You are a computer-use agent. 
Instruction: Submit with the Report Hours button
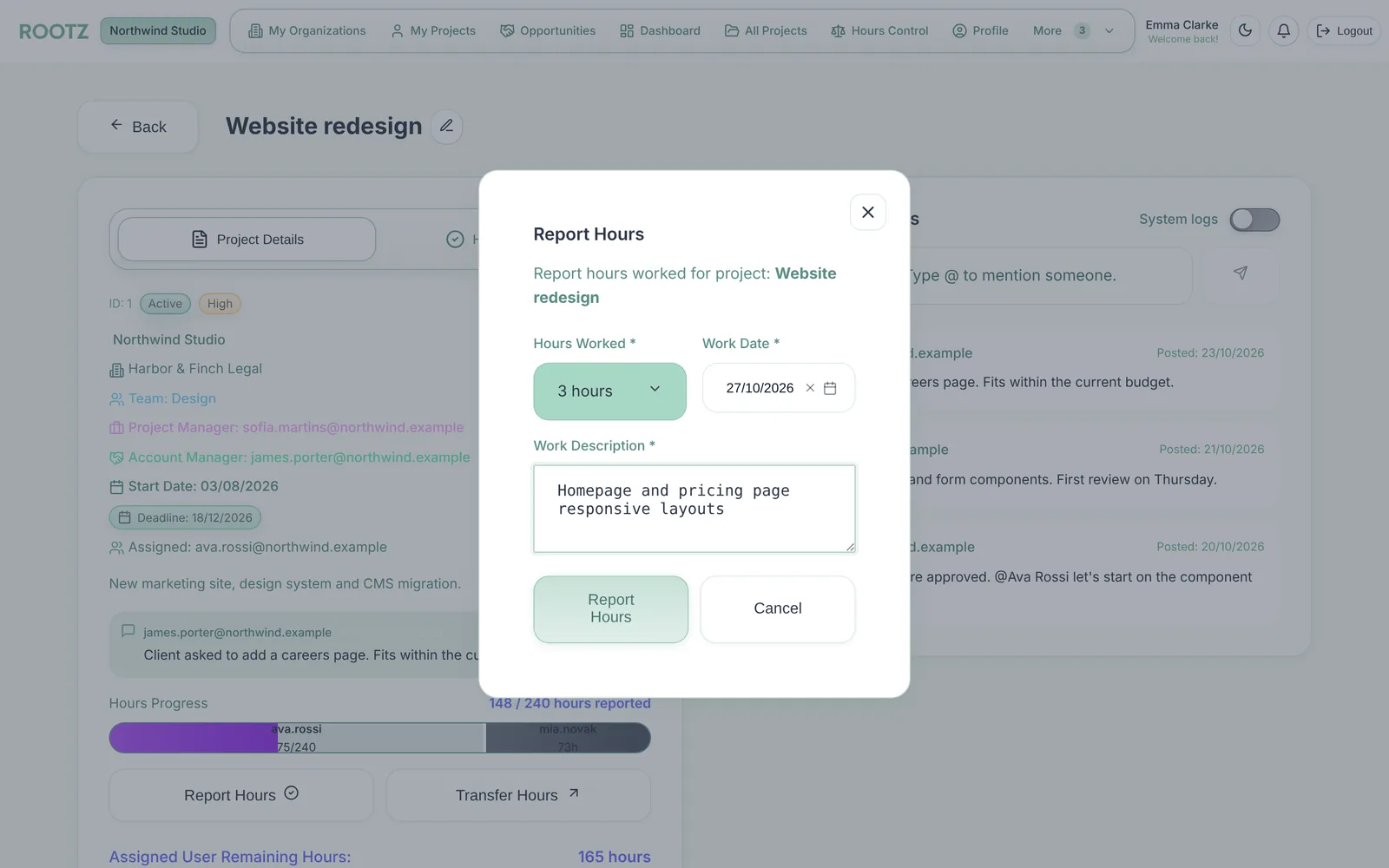coord(610,609)
